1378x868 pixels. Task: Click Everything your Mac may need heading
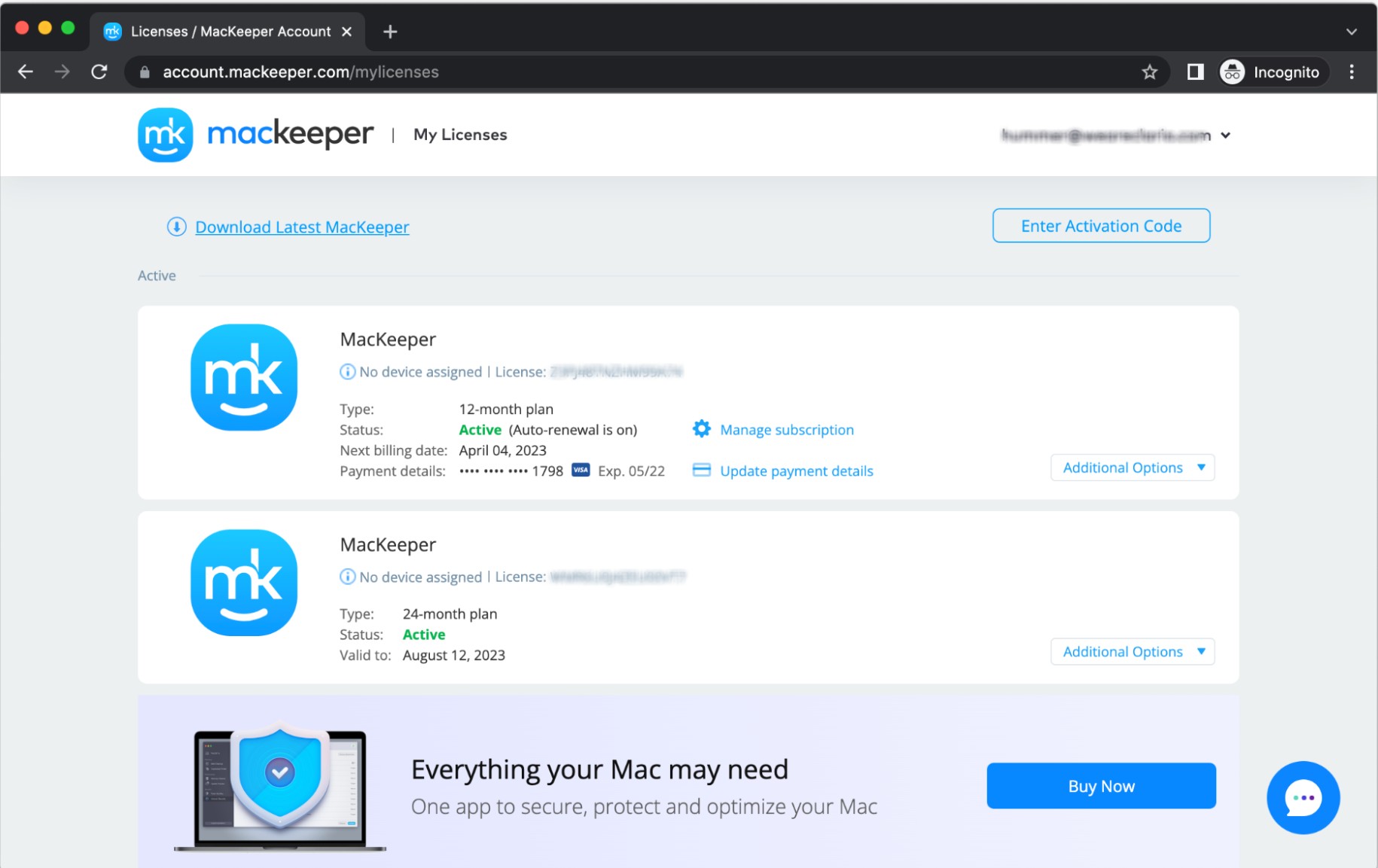coord(599,769)
